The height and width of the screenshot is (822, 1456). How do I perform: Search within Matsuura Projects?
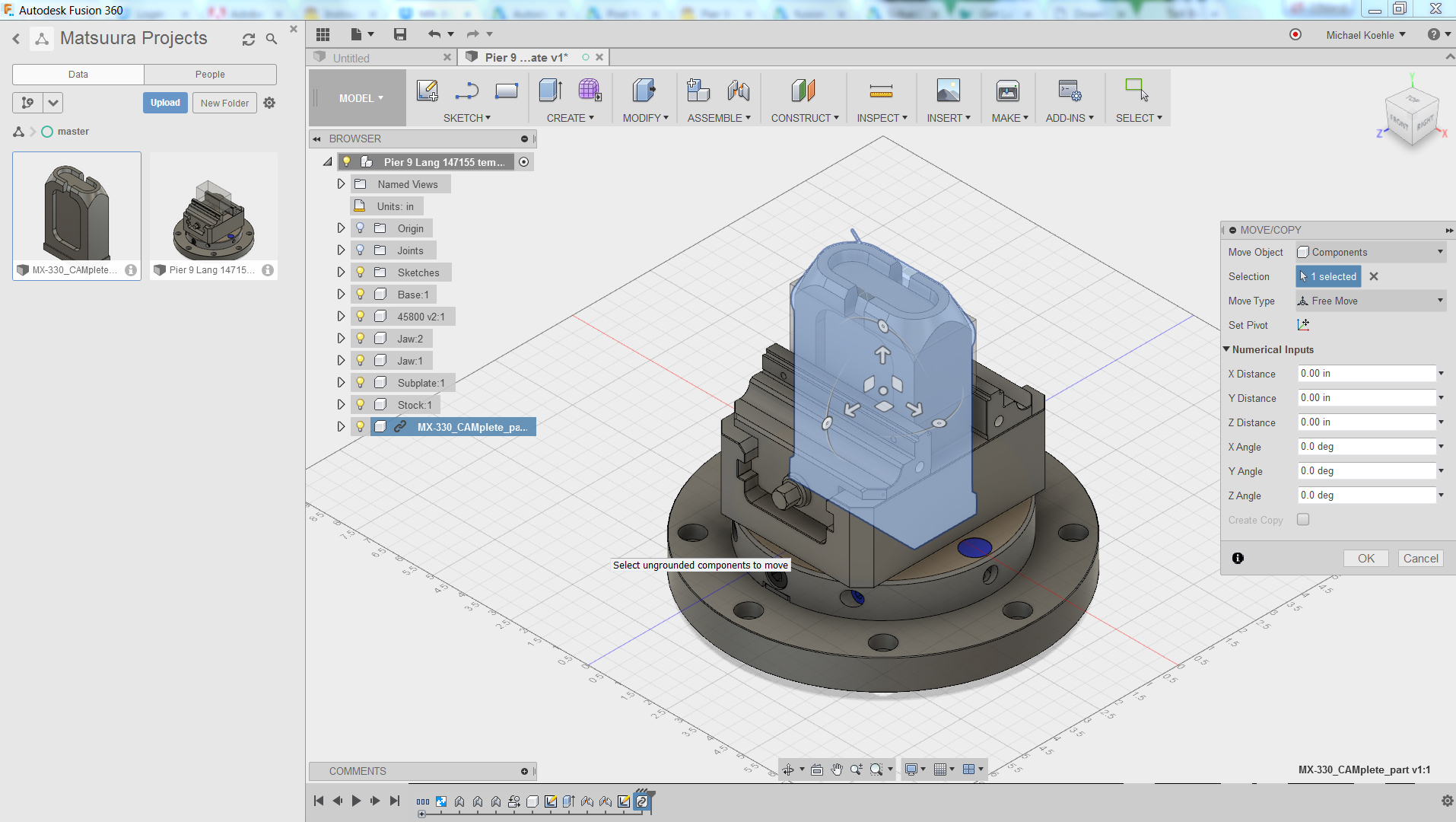[272, 39]
